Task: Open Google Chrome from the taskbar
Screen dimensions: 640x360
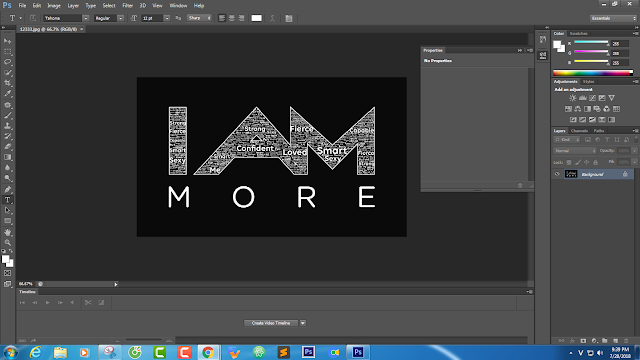Action: tap(208, 352)
